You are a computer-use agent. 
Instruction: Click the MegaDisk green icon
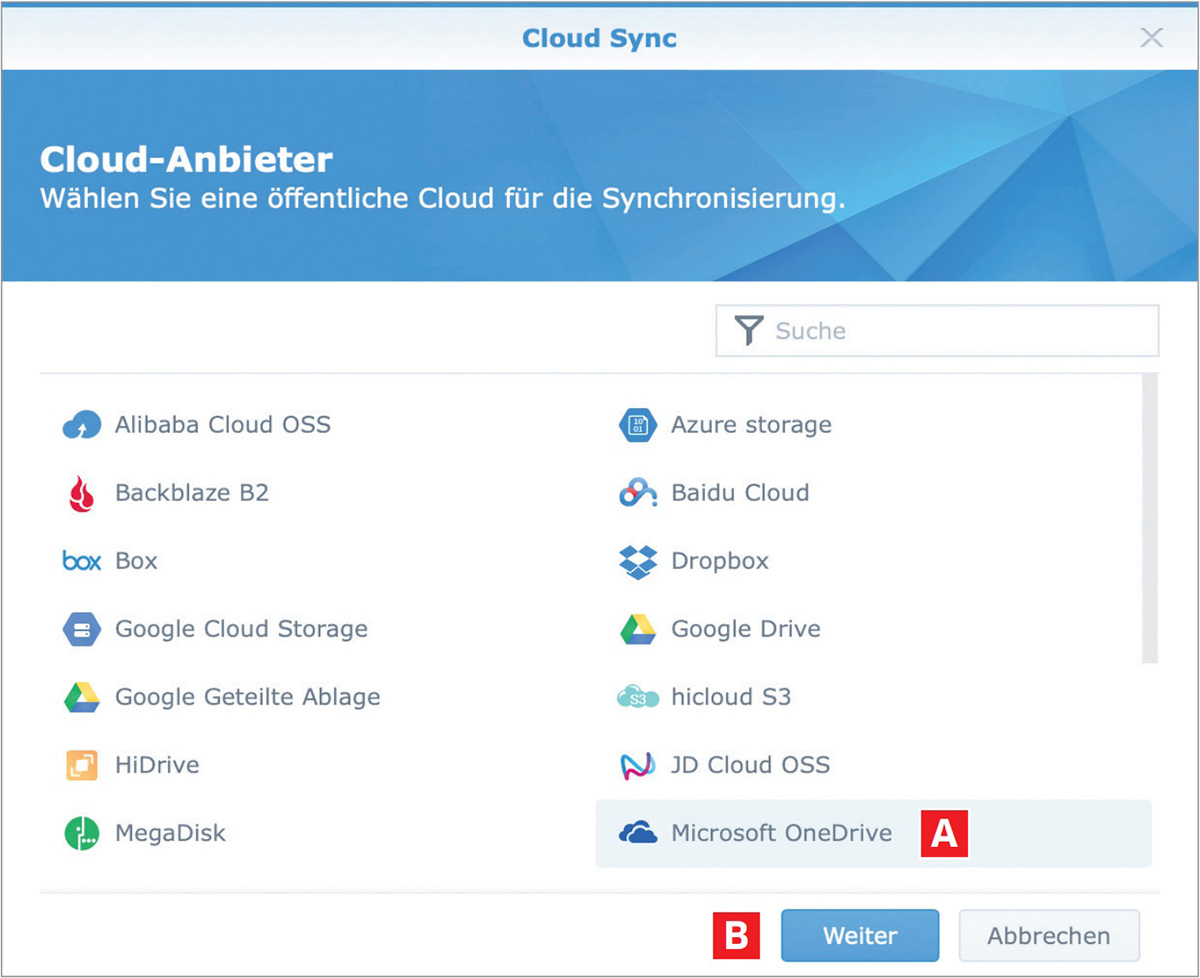coord(82,833)
